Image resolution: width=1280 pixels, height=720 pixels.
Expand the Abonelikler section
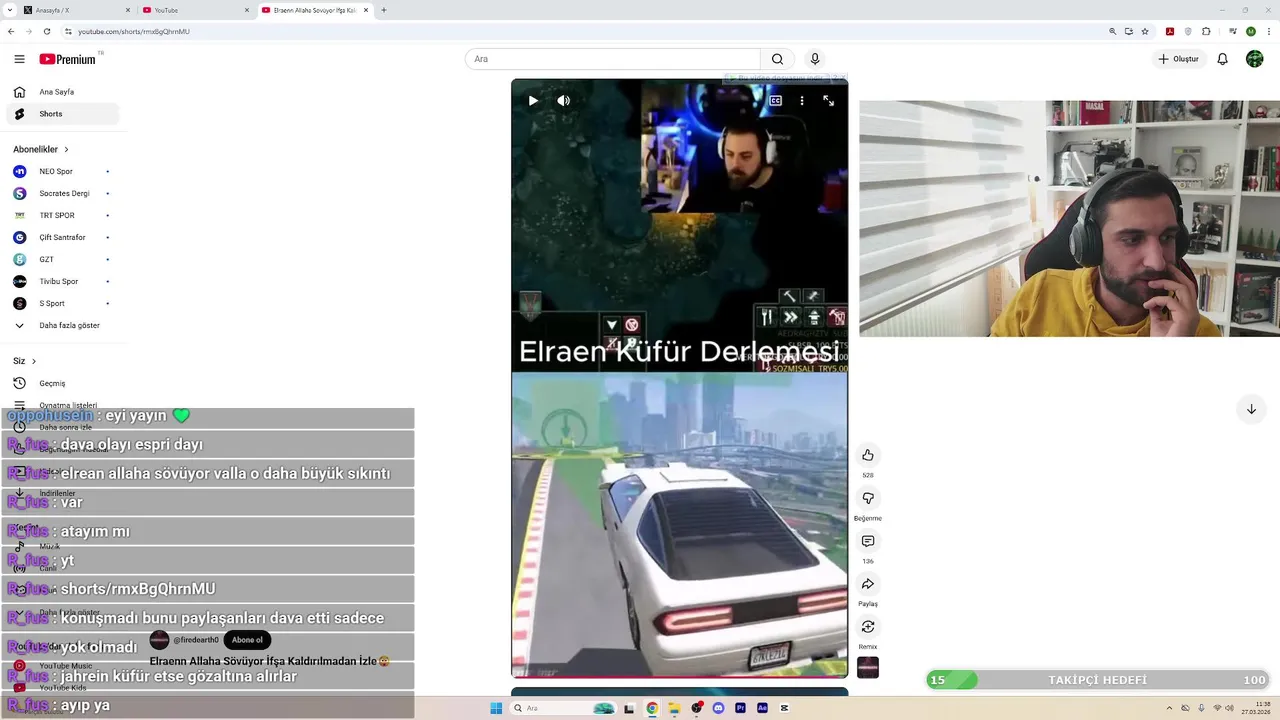click(41, 149)
